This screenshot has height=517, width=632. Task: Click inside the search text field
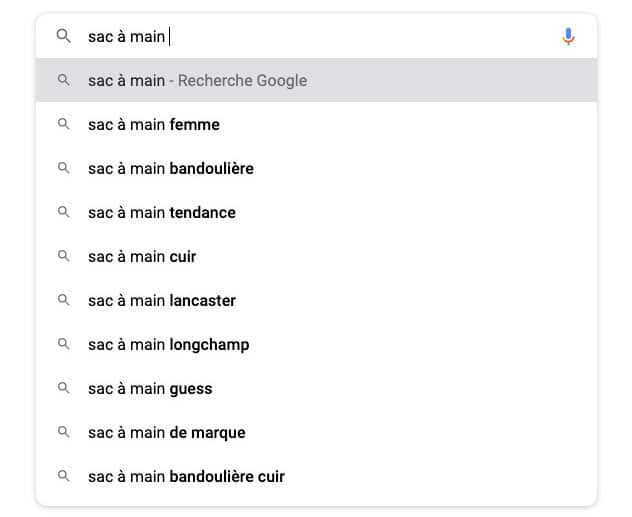(x=318, y=36)
